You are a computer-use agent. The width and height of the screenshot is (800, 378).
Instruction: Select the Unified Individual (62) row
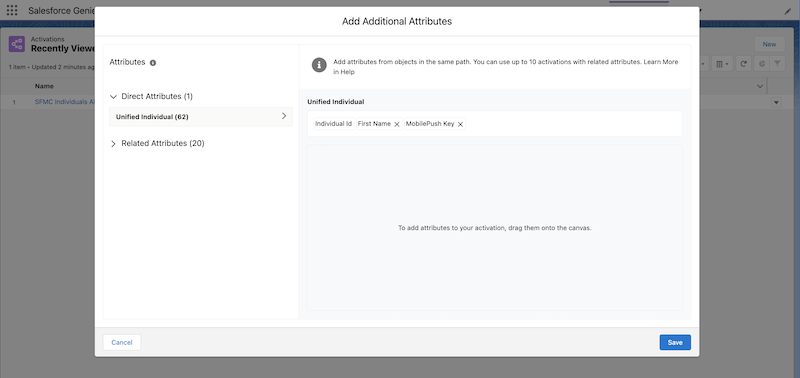[201, 117]
